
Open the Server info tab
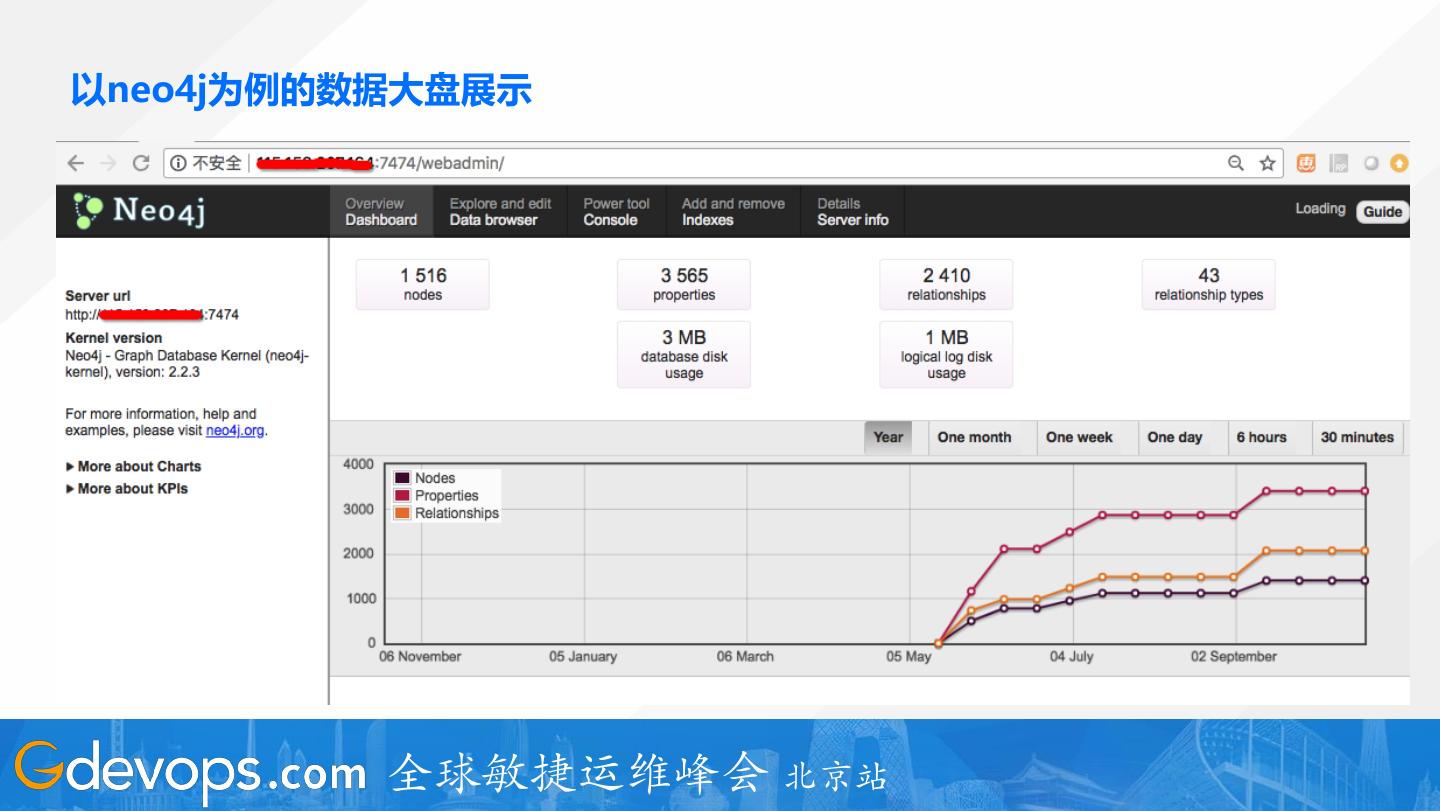(x=852, y=212)
